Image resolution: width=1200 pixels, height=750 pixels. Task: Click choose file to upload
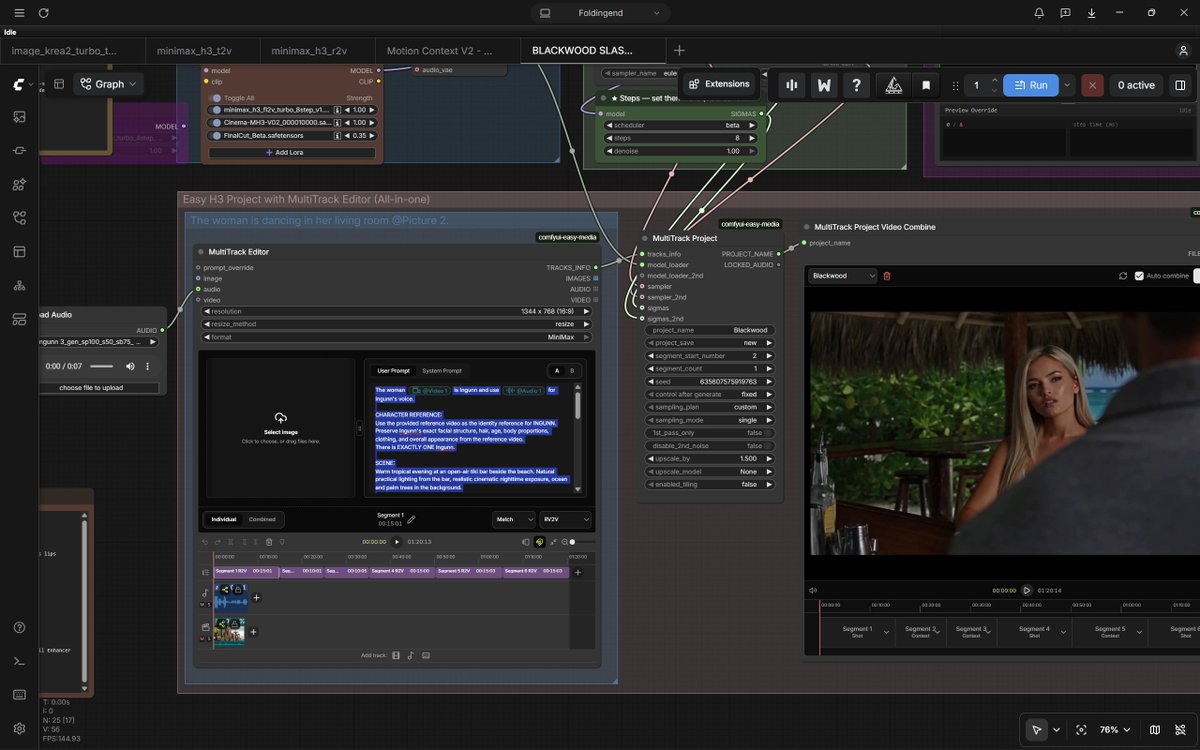pos(91,387)
